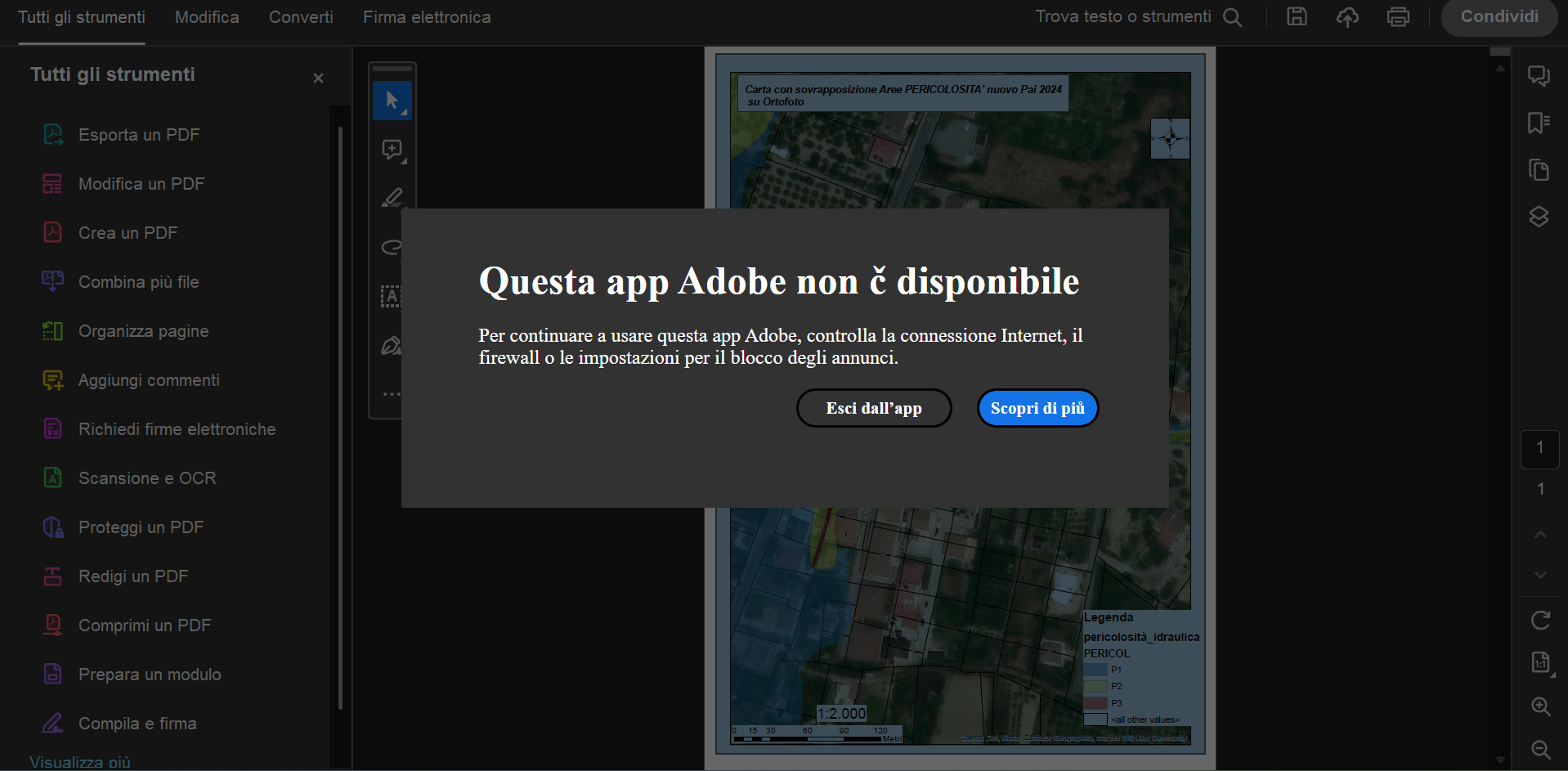This screenshot has width=1568, height=771.
Task: Rotate the page view
Action: point(1540,621)
